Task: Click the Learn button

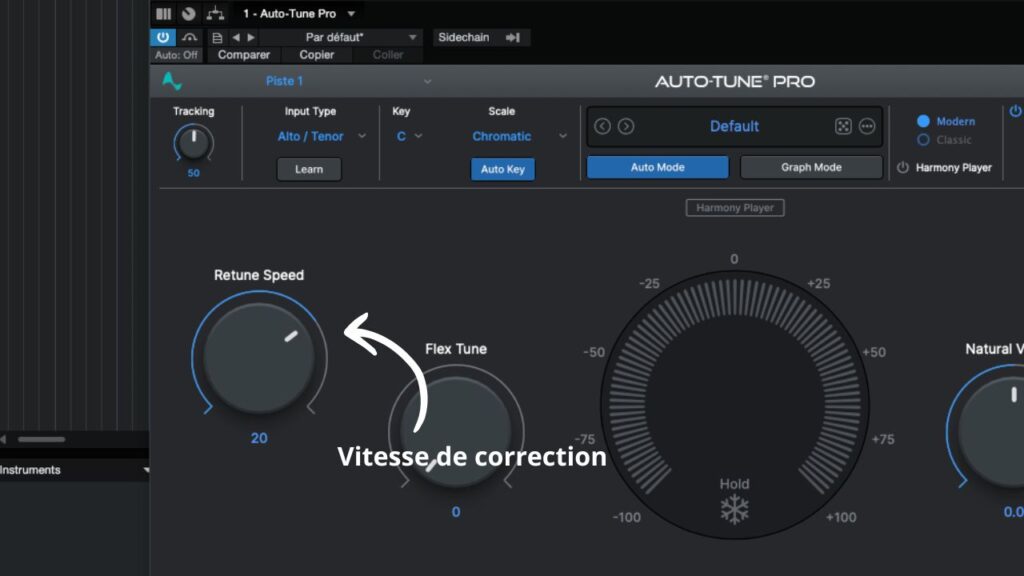Action: click(309, 169)
